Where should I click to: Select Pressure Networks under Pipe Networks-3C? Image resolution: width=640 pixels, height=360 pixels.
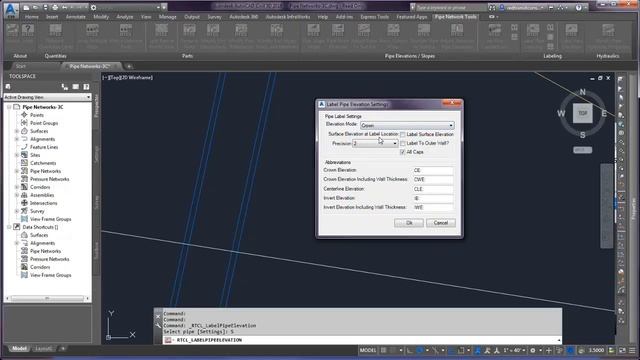[x=49, y=179]
